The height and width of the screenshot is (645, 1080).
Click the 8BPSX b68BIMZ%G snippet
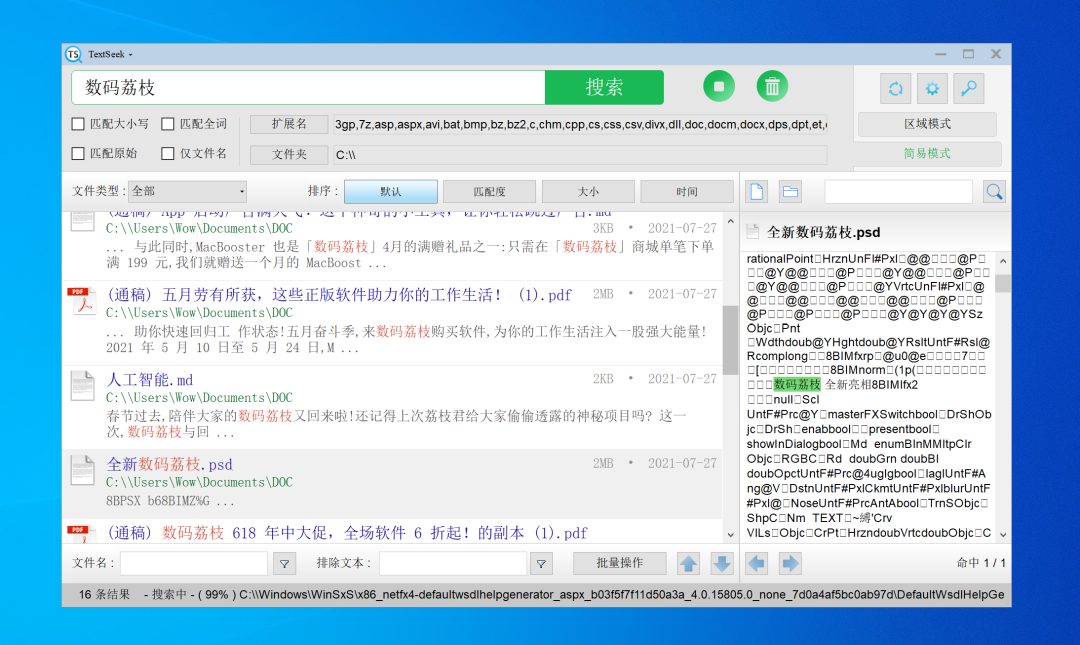click(170, 501)
